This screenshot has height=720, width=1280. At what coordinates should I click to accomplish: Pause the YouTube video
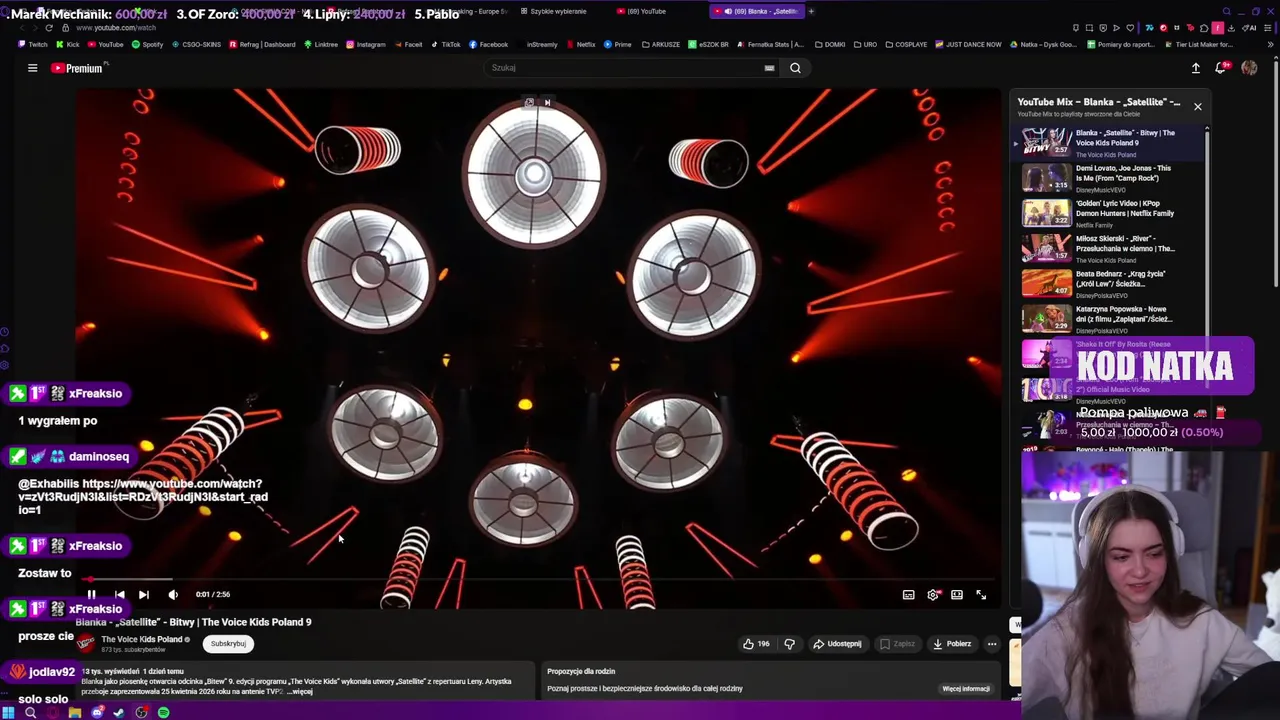point(91,594)
